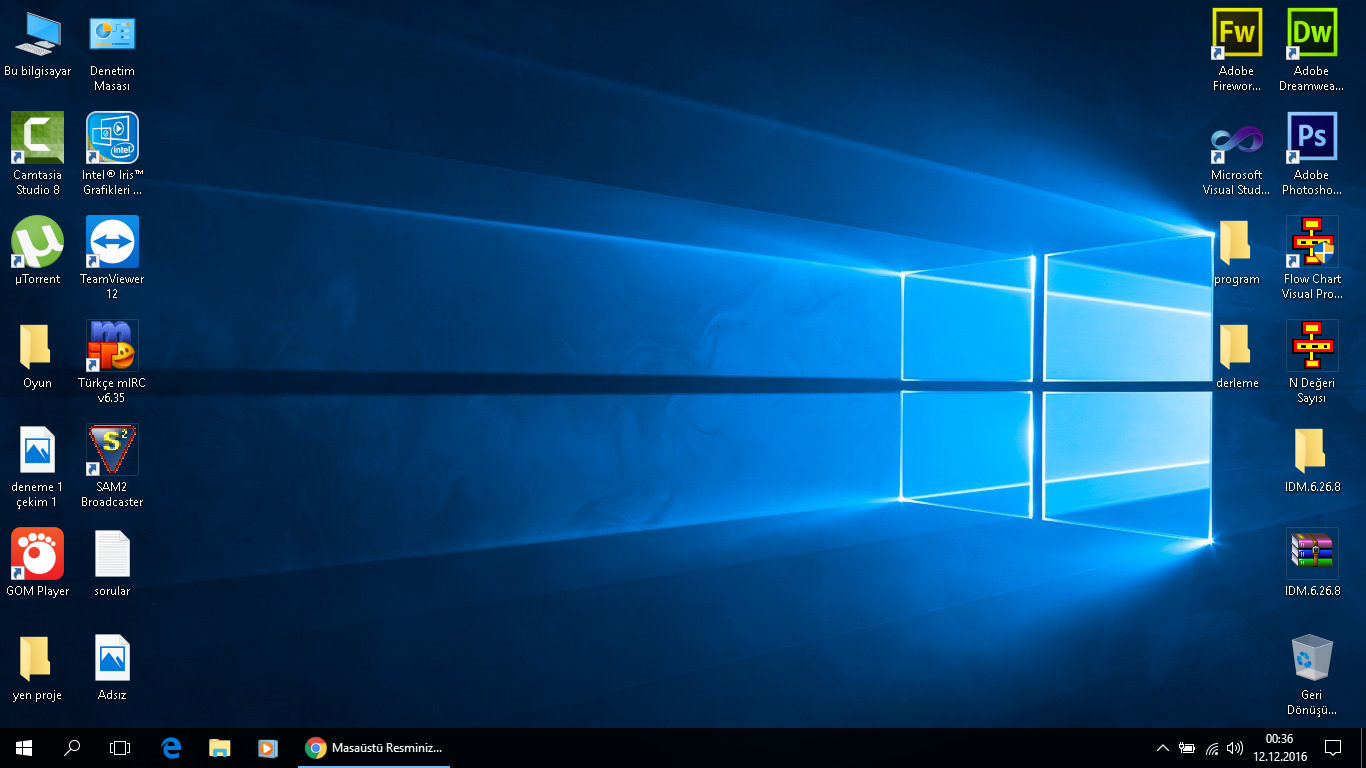Image resolution: width=1366 pixels, height=768 pixels.
Task: Select the TeamViewer 12 shortcut
Action: (x=112, y=259)
